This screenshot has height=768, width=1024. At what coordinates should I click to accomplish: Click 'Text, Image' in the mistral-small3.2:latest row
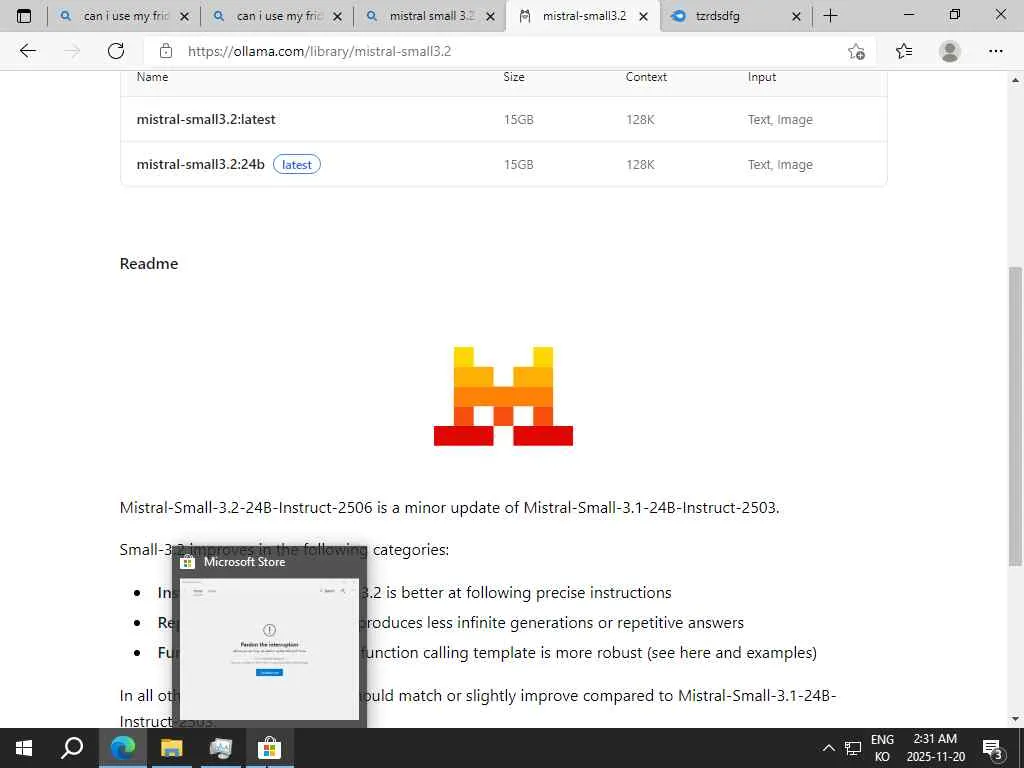click(x=780, y=120)
